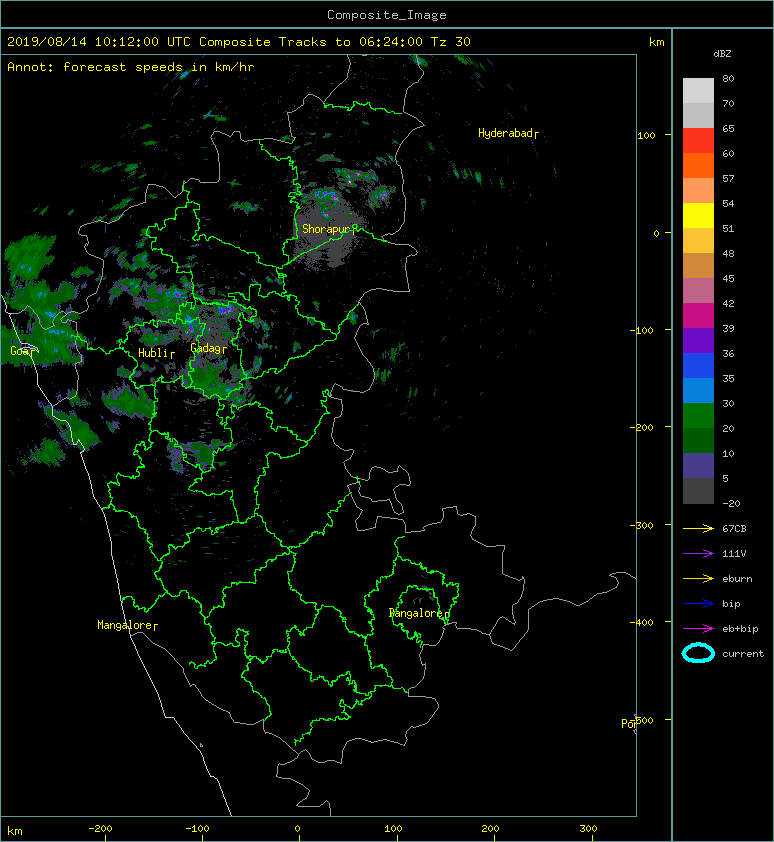Pick the orange 60 dBZ color swatch
Viewport: 774px width, 842px height.
[x=698, y=166]
